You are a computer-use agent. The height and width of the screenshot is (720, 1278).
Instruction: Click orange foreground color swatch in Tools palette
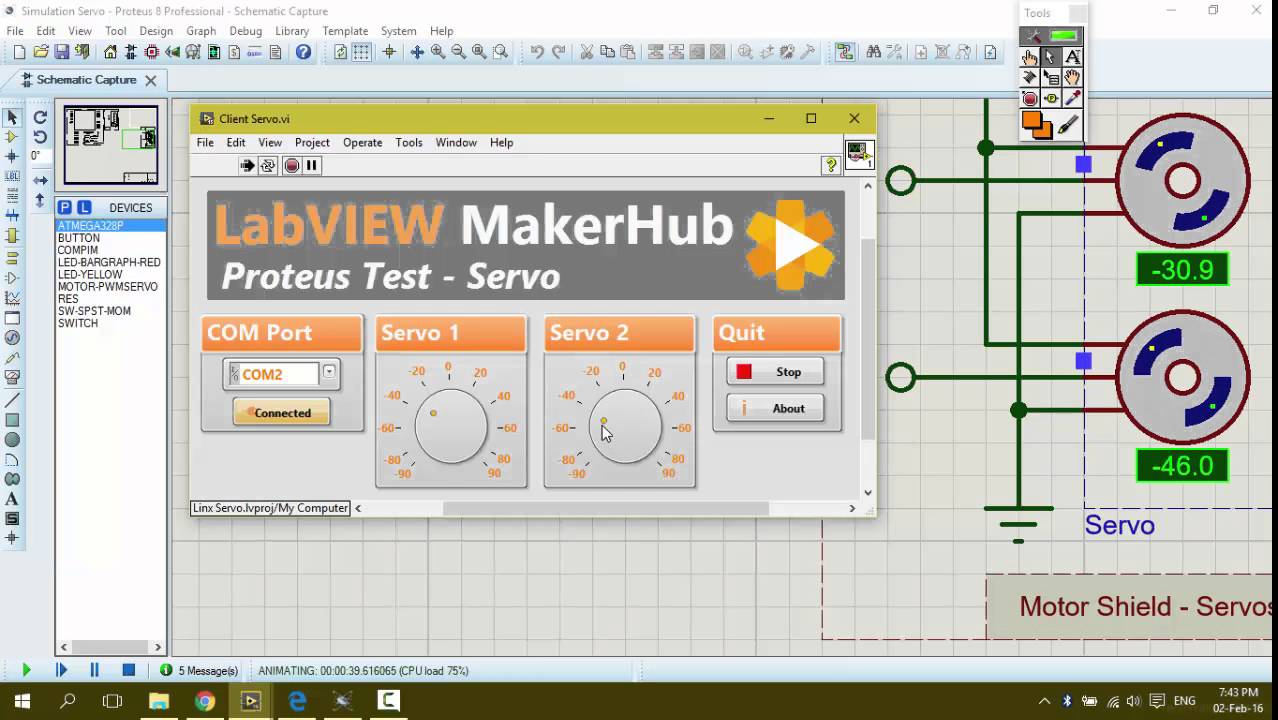[1031, 120]
